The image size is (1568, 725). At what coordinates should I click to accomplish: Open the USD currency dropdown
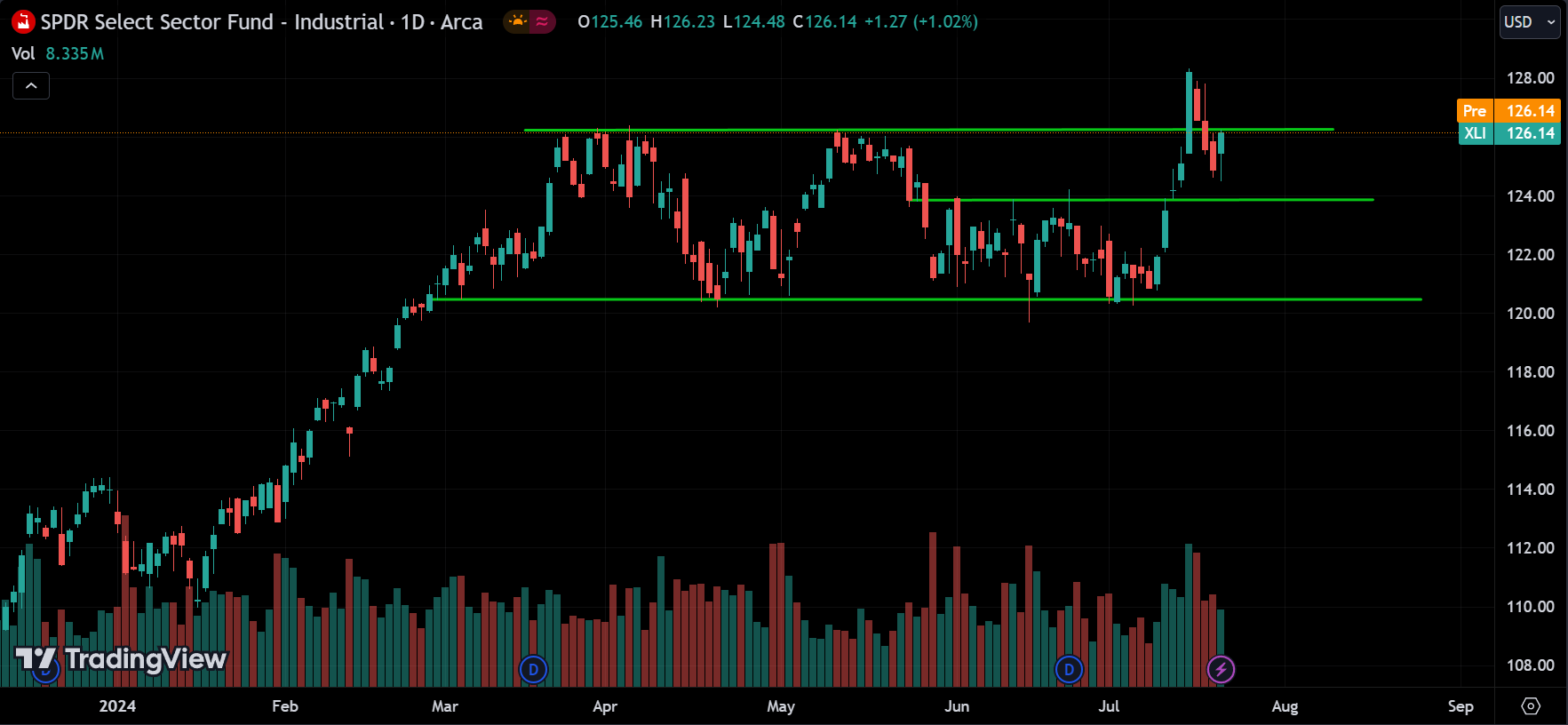coord(1530,22)
